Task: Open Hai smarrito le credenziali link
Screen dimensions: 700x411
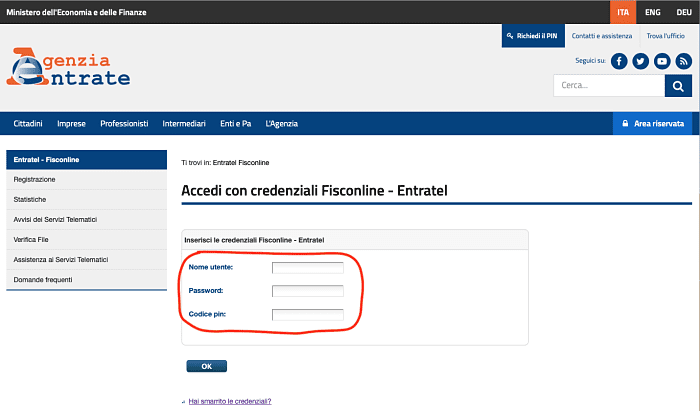Action: click(x=230, y=401)
